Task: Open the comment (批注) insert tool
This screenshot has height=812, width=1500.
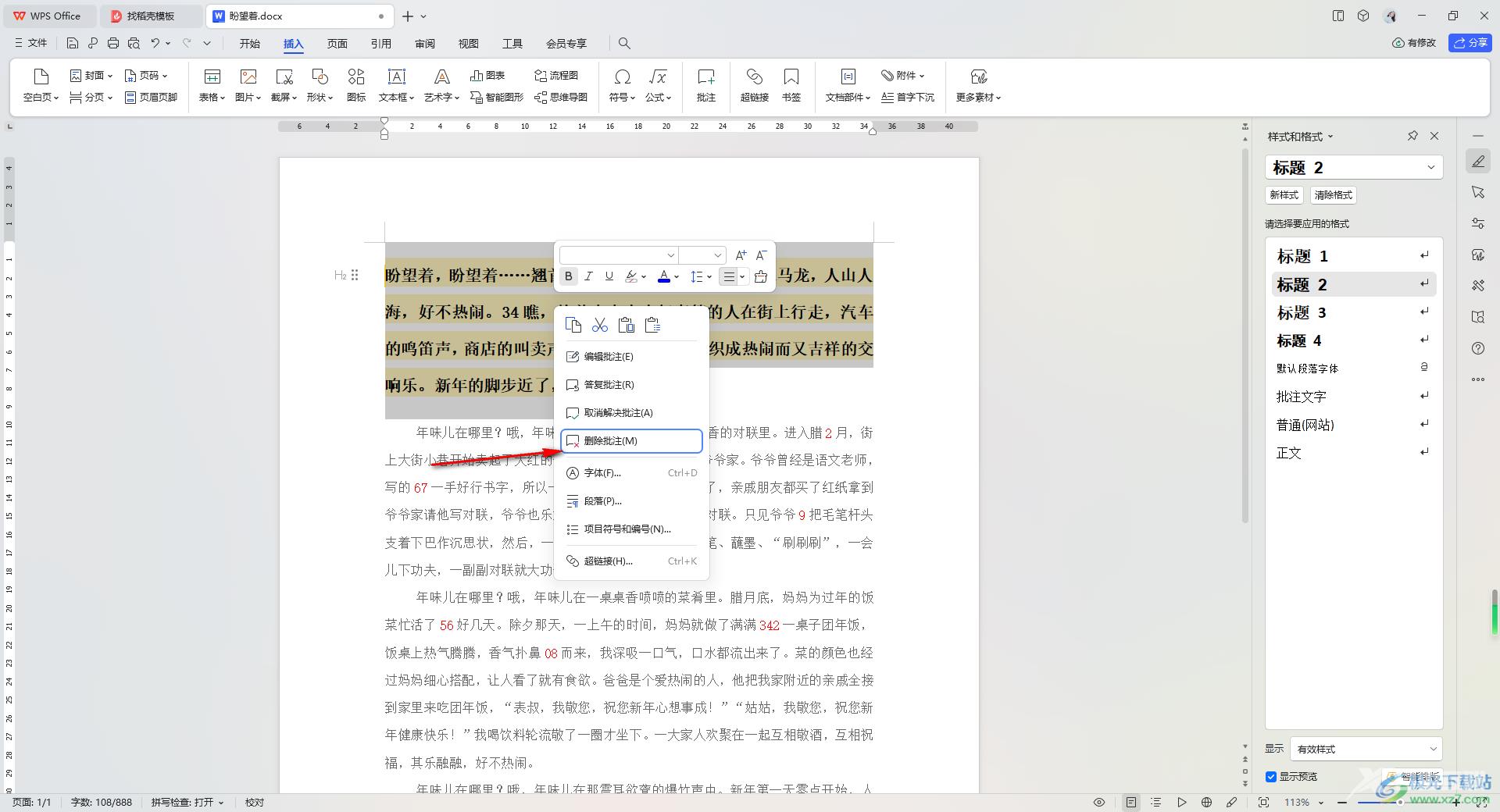Action: [706, 86]
